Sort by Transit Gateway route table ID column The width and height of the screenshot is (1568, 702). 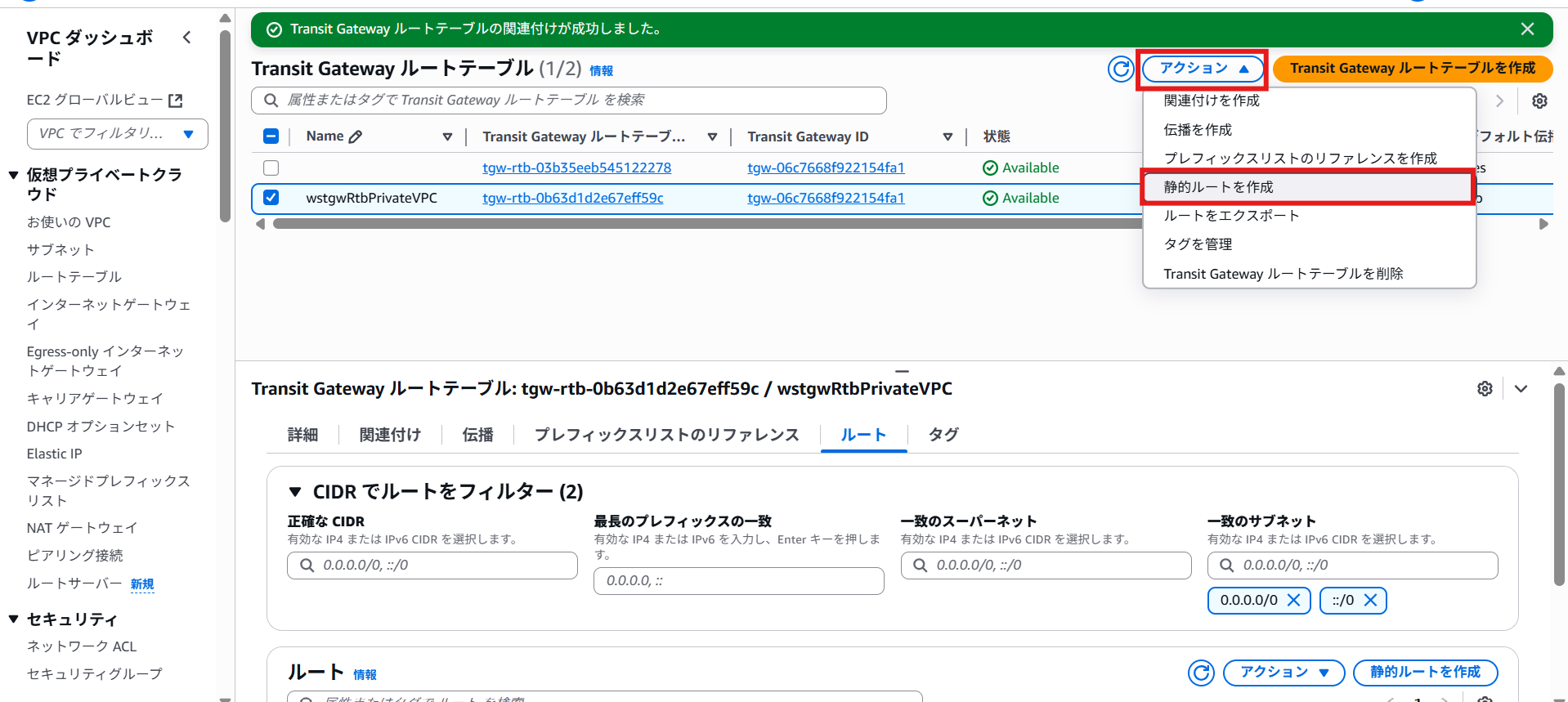point(712,136)
